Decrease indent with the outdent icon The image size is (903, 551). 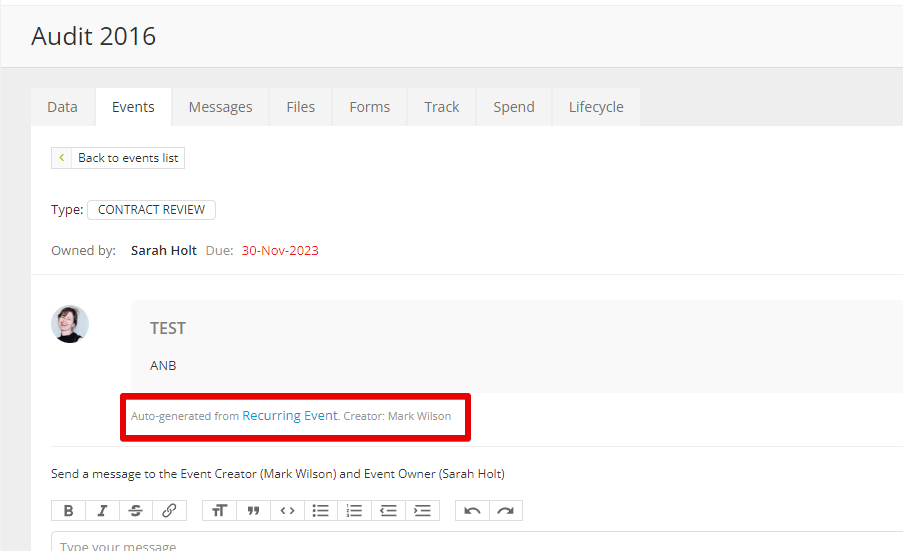click(388, 510)
